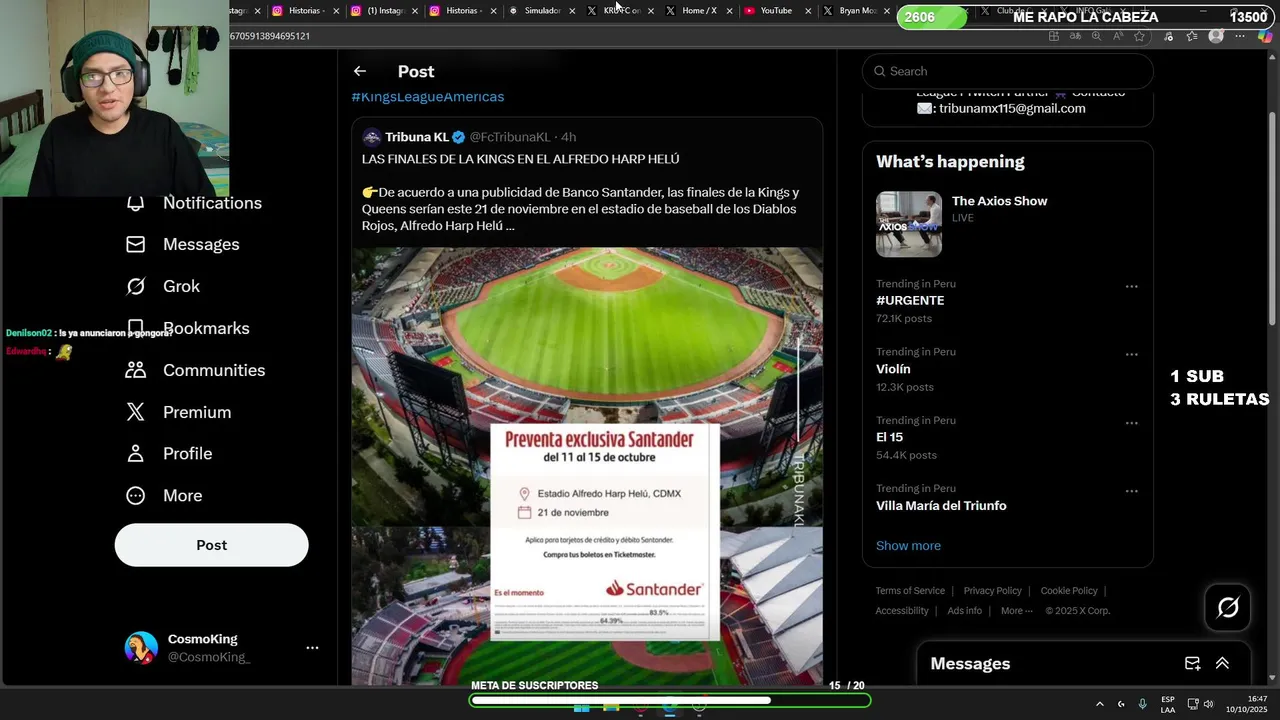Open options for Villa María del Triunfo
Viewport: 1280px width, 720px height.
coord(1132,491)
